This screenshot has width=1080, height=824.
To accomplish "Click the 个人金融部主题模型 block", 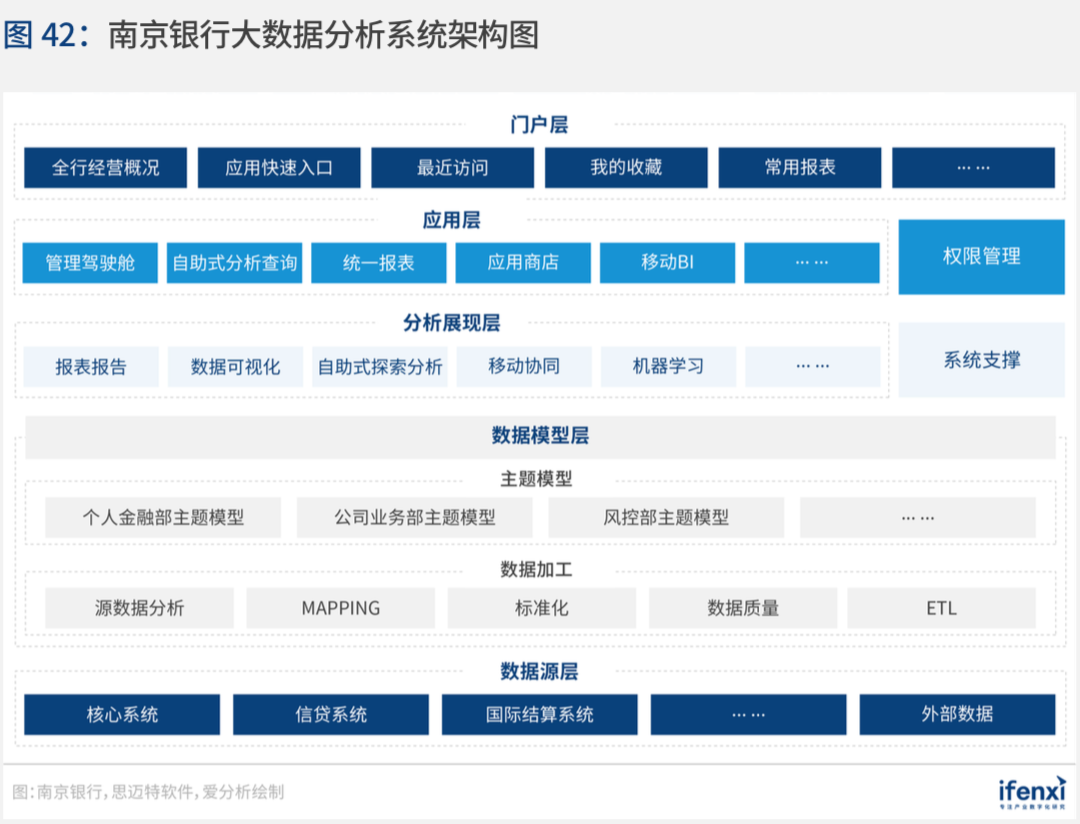I will (163, 517).
